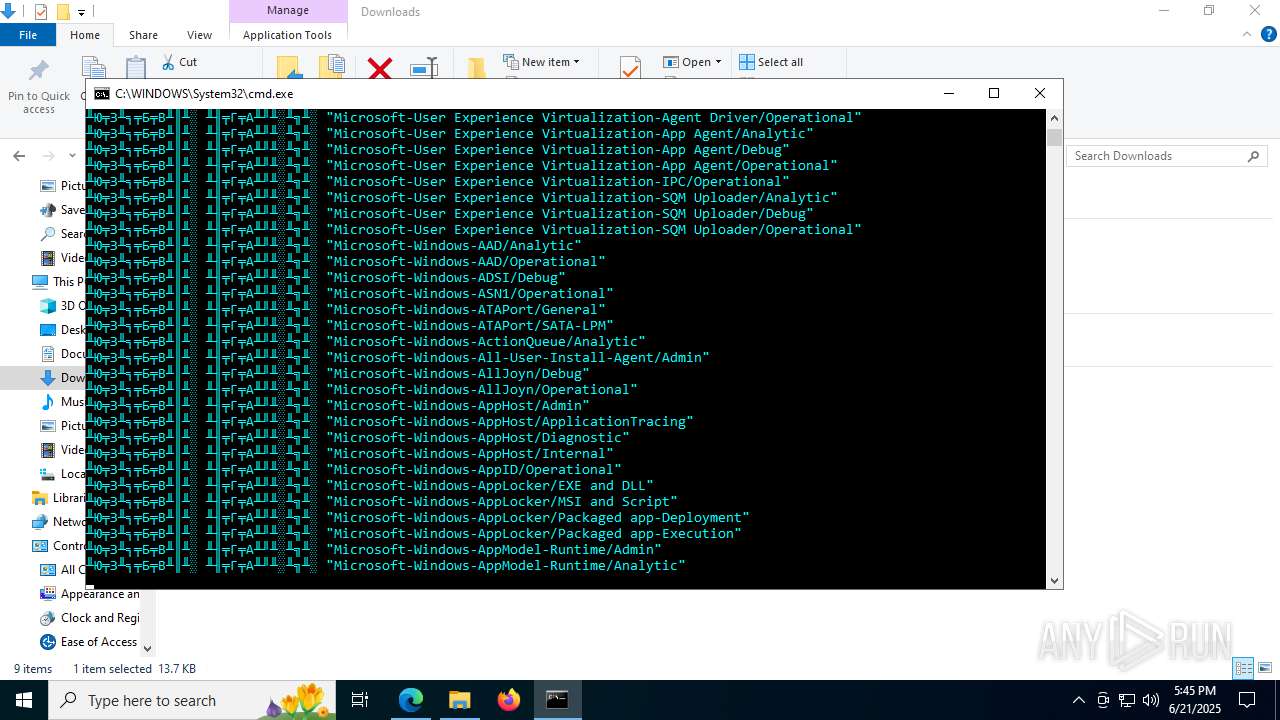Image resolution: width=1280 pixels, height=720 pixels.
Task: Select Libraries in navigation pane
Action: pos(58,498)
